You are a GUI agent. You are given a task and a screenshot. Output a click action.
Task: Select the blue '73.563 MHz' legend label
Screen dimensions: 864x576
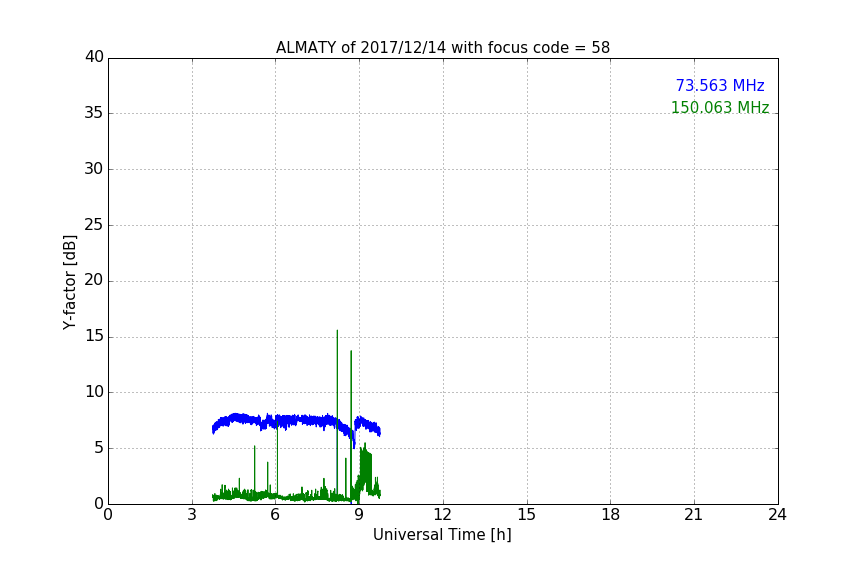click(x=720, y=85)
